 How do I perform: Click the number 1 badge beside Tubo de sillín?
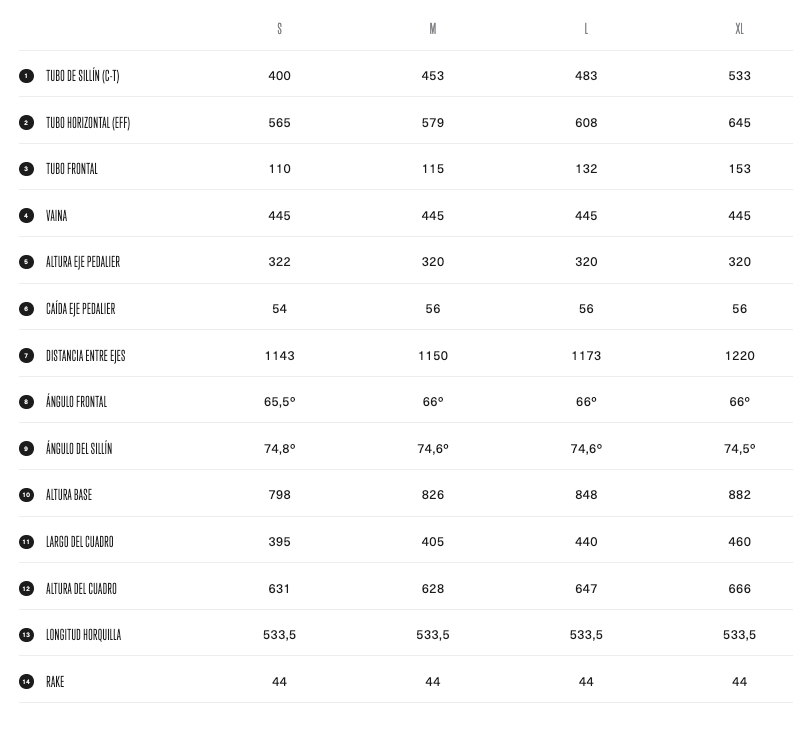(x=27, y=76)
